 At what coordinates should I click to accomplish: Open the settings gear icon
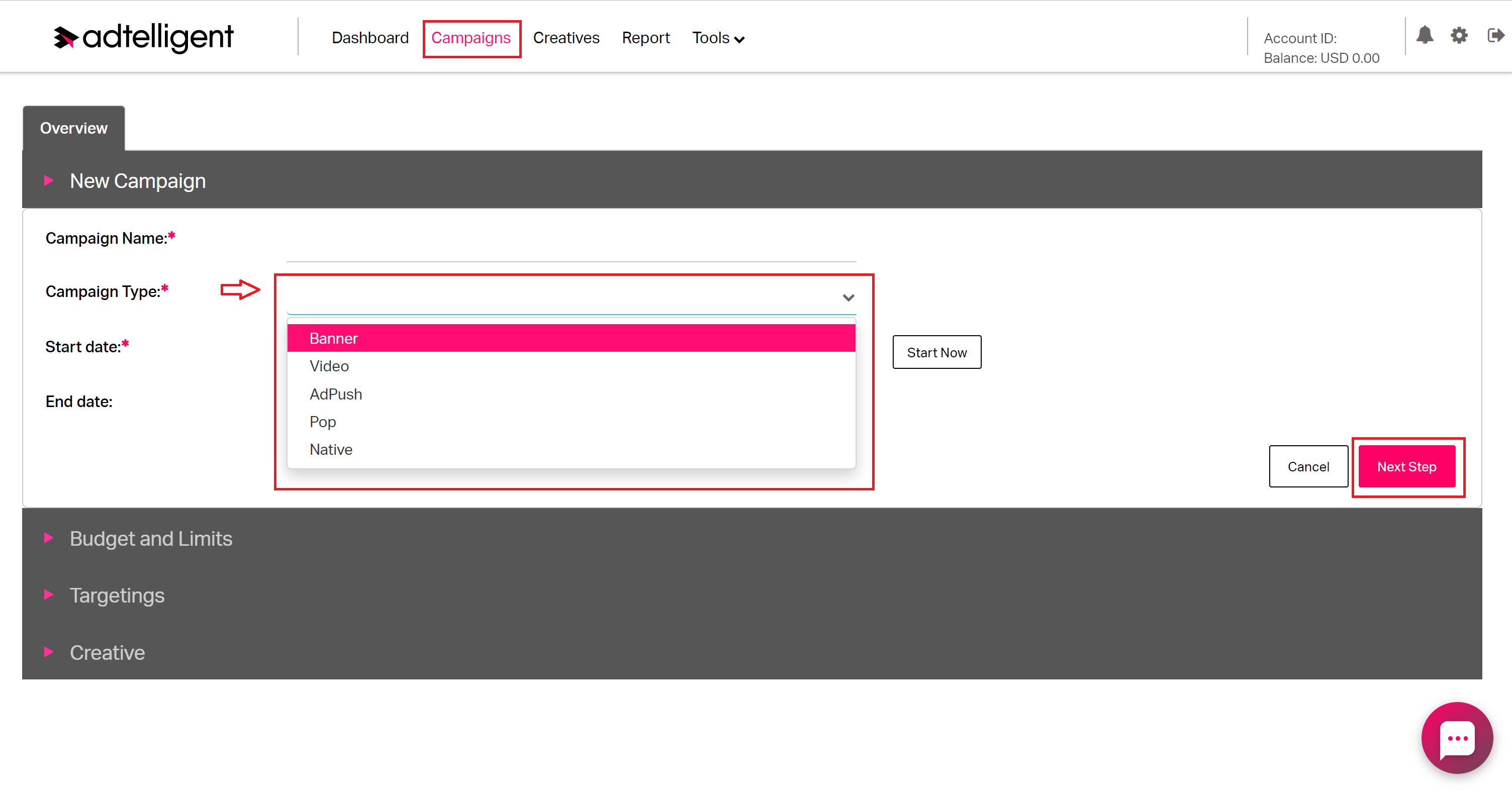1459,37
